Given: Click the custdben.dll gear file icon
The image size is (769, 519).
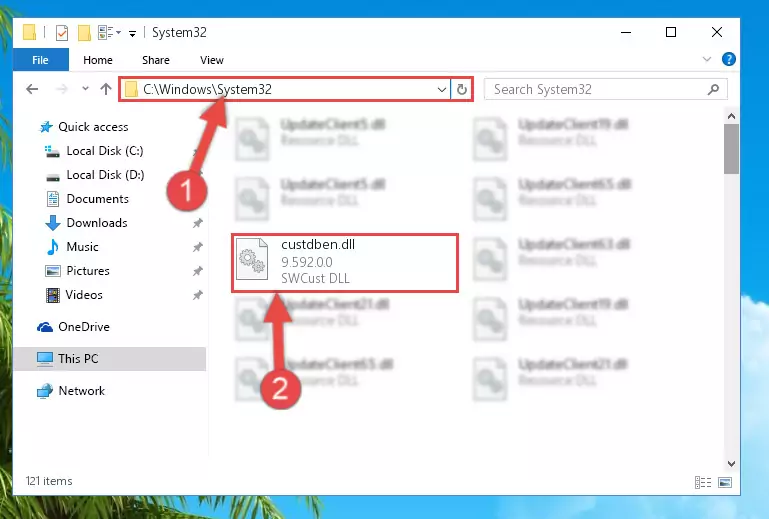Looking at the screenshot, I should point(252,259).
